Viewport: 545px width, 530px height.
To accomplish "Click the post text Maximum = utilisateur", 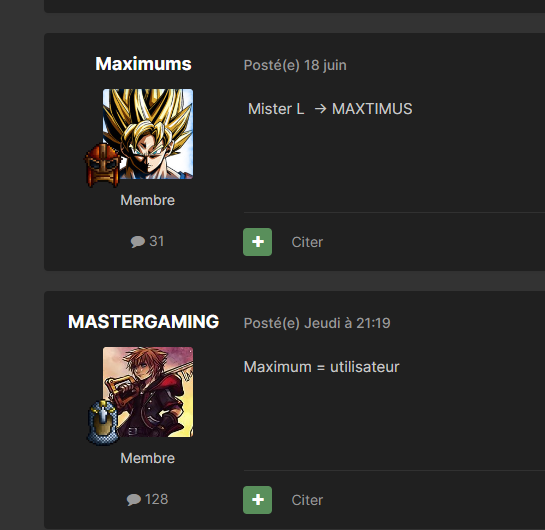I will point(322,367).
